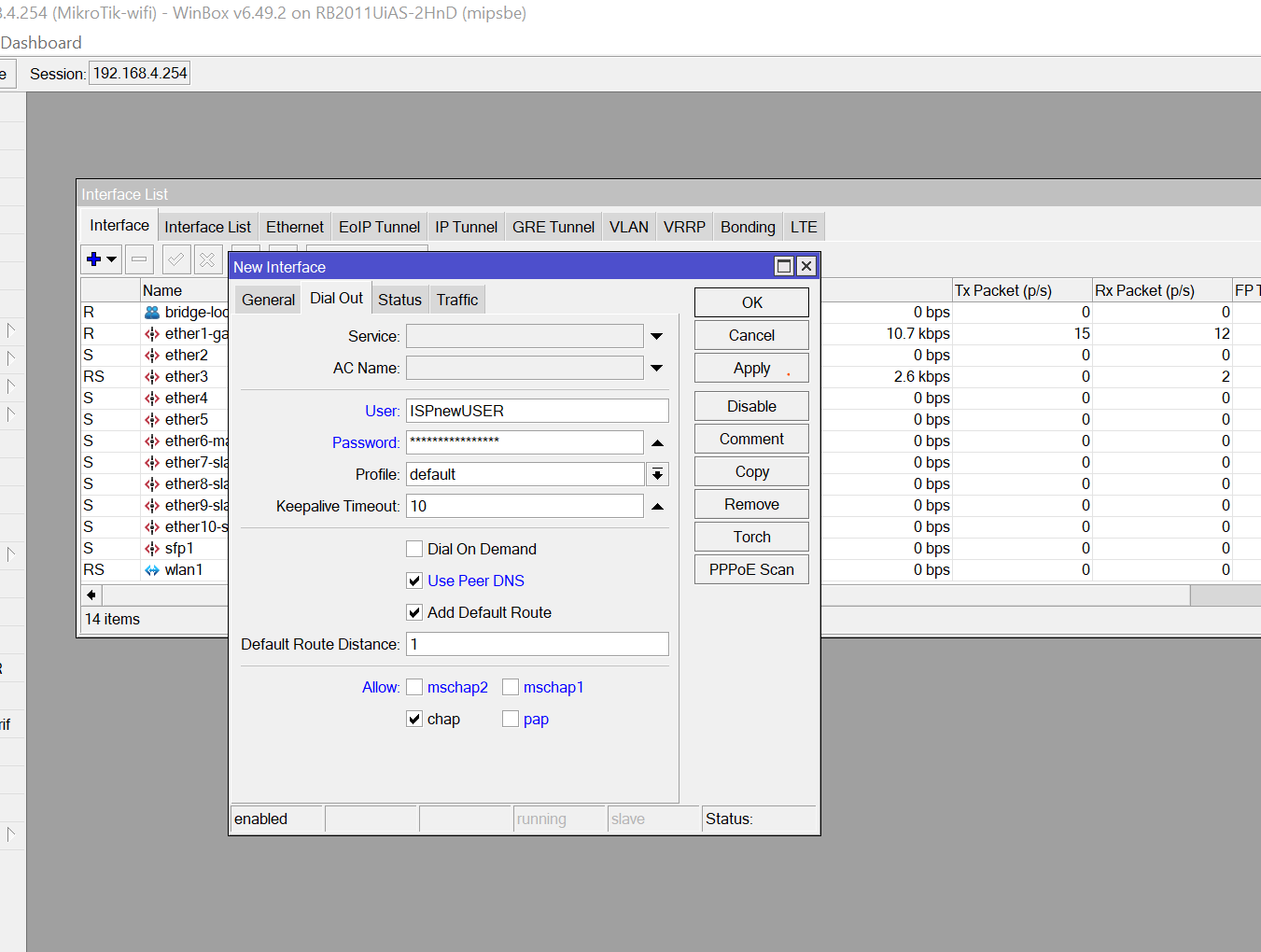Click the X Disable toolbar icon

(x=208, y=259)
